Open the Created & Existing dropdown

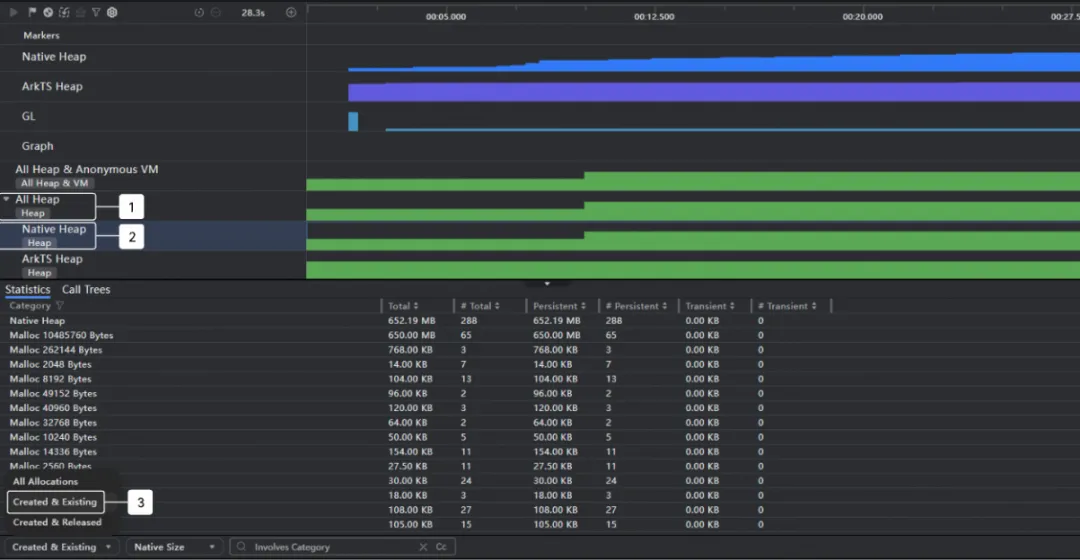coord(62,547)
